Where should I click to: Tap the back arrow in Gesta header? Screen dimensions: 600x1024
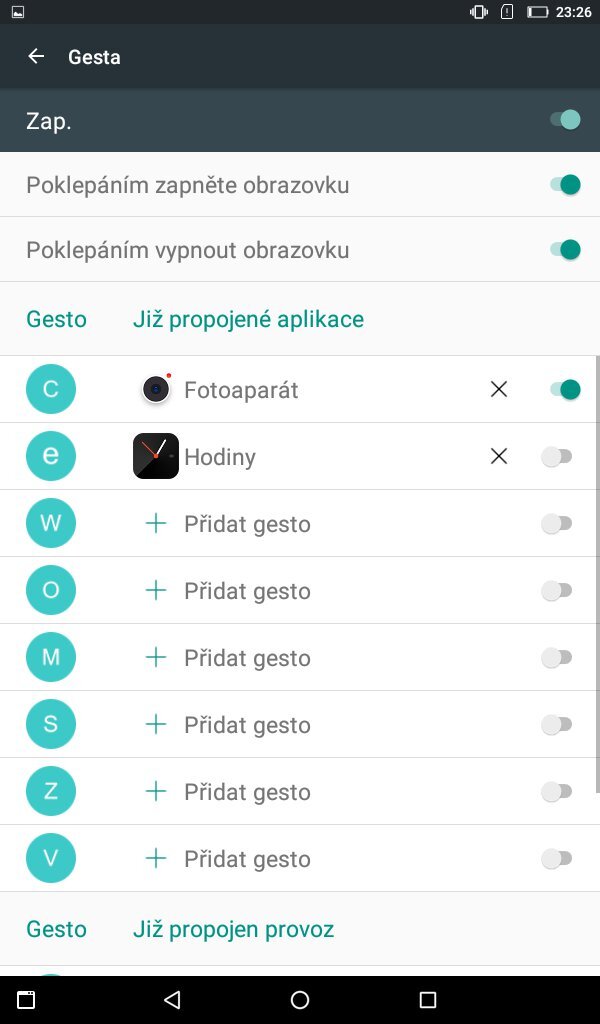(x=36, y=57)
